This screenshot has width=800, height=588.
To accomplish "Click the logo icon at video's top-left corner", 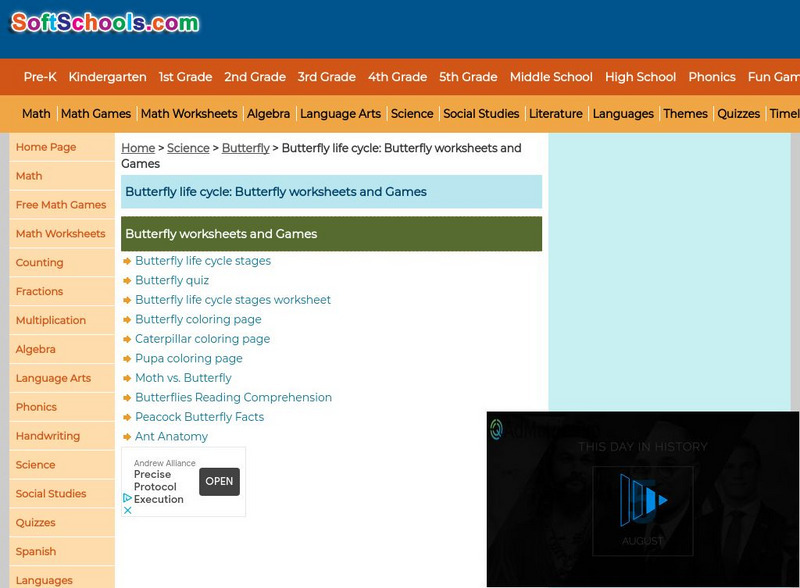I will coord(496,430).
